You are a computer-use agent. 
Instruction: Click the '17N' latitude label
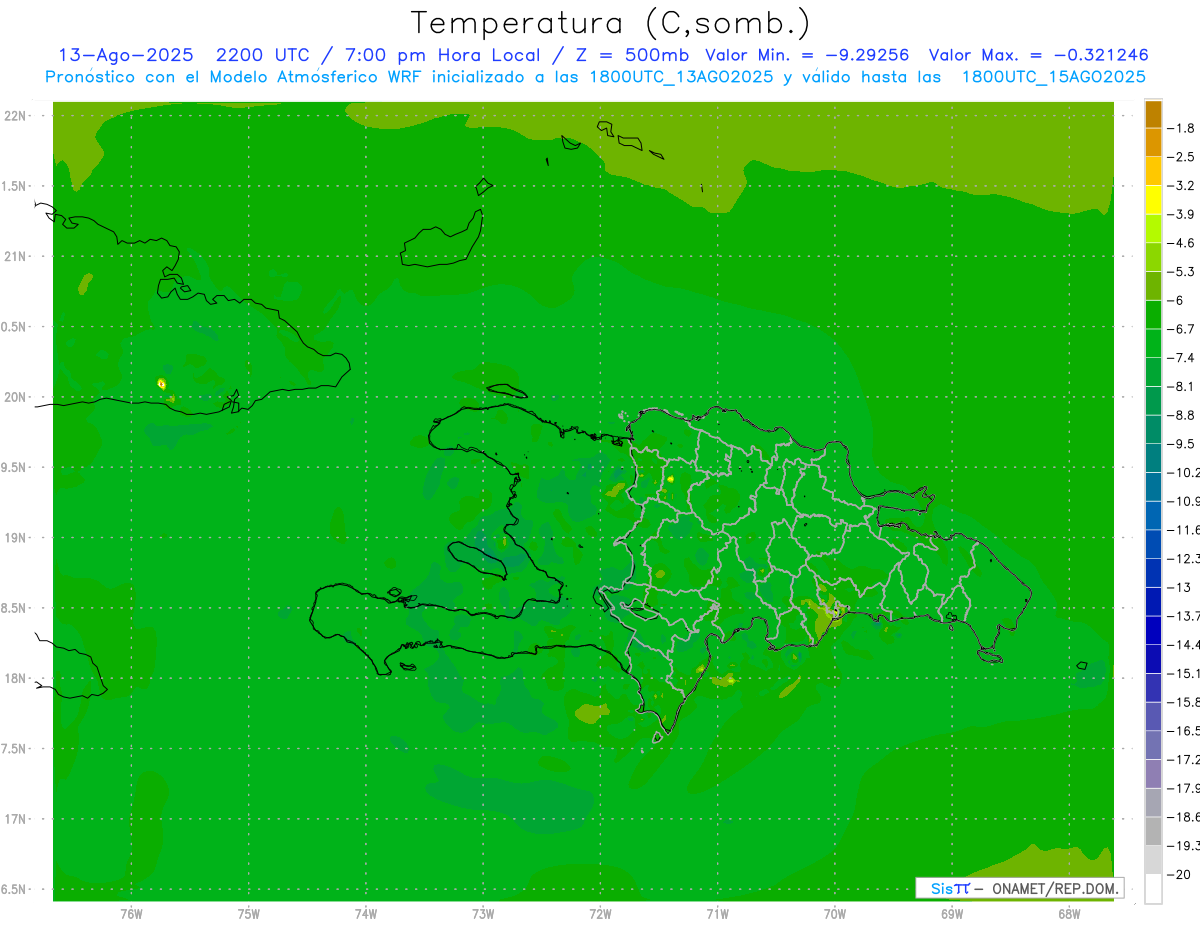(17, 819)
